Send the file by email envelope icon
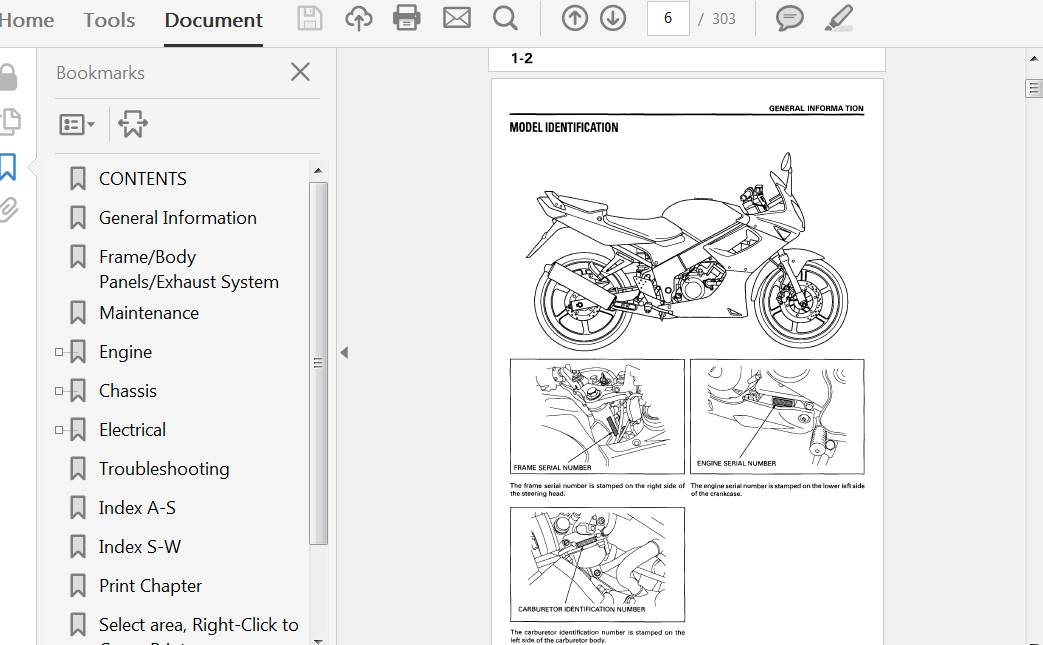The image size is (1043, 645). click(x=457, y=18)
